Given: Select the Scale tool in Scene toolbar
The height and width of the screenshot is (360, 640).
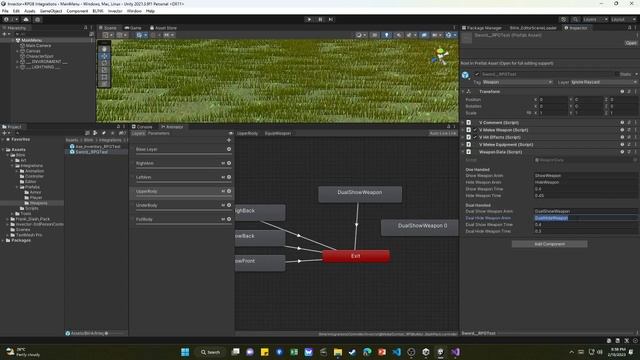Looking at the screenshot, I should point(104,70).
